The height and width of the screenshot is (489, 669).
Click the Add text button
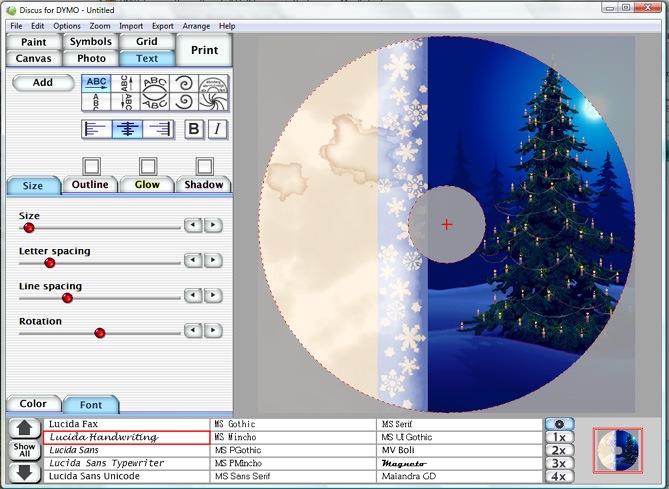tap(43, 83)
